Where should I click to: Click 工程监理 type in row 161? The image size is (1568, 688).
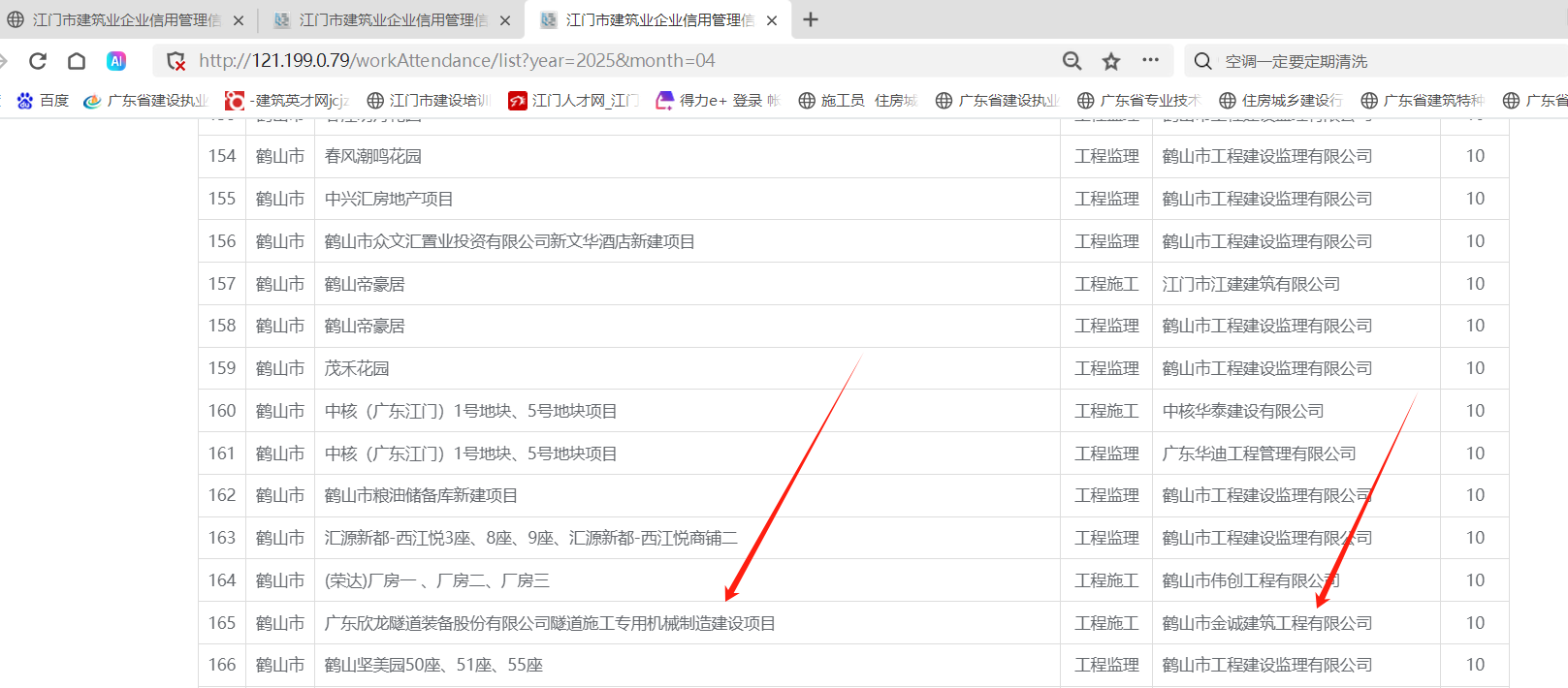coord(1106,453)
